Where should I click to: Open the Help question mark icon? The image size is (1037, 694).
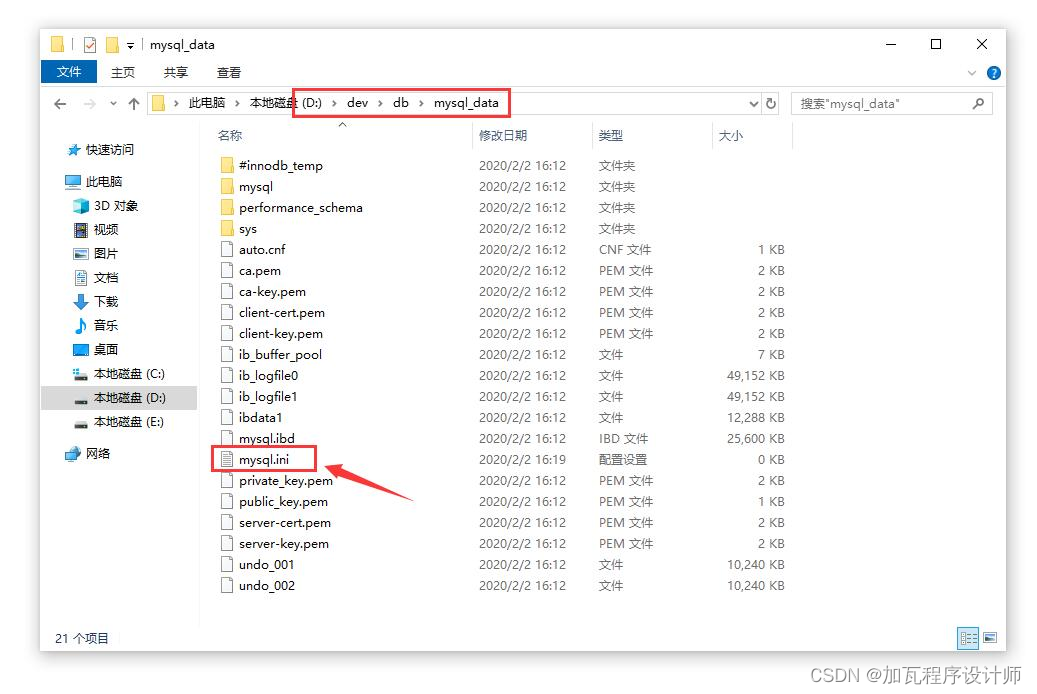pos(993,73)
